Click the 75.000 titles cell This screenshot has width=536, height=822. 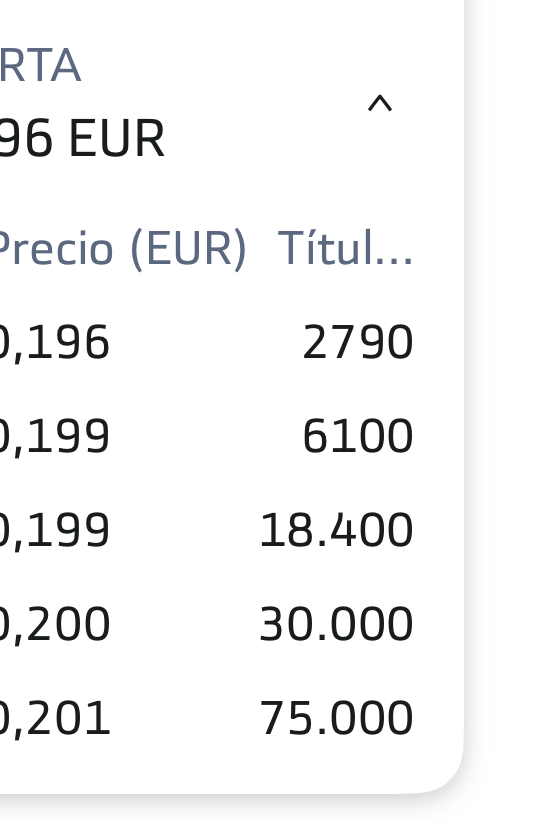(x=336, y=718)
